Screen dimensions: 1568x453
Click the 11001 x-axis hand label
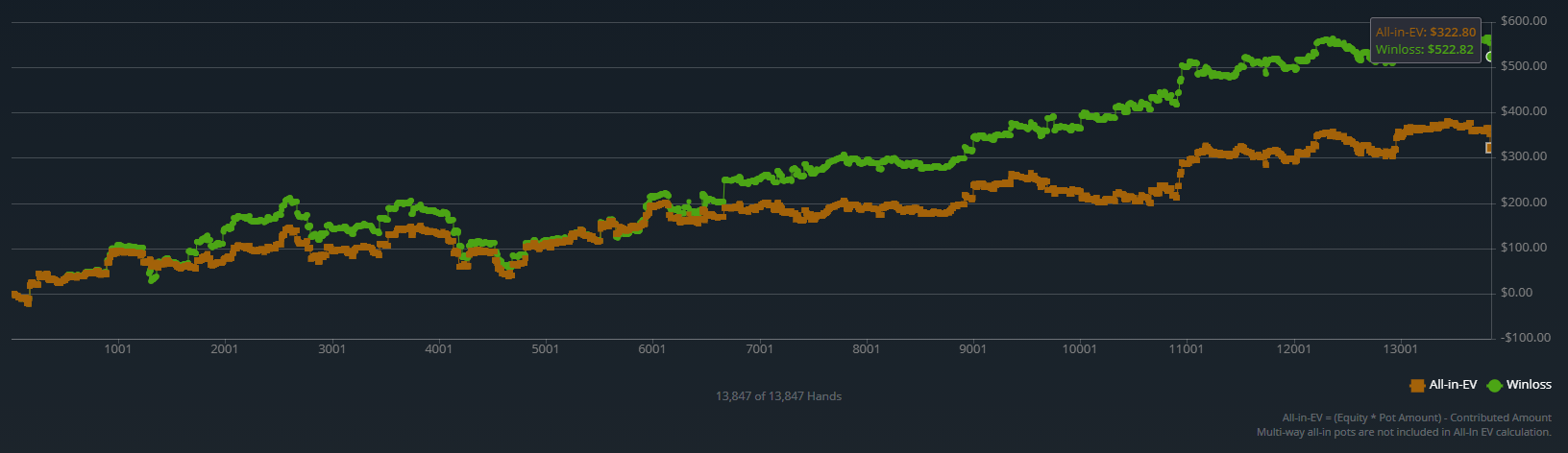point(1187,349)
